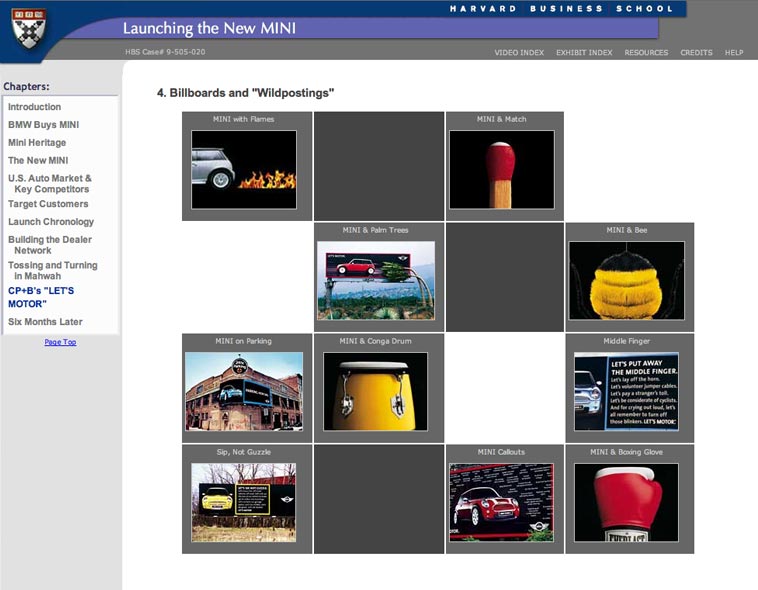758x590 pixels.
Task: Open the MINI Callouts thumbnail
Action: (x=501, y=502)
